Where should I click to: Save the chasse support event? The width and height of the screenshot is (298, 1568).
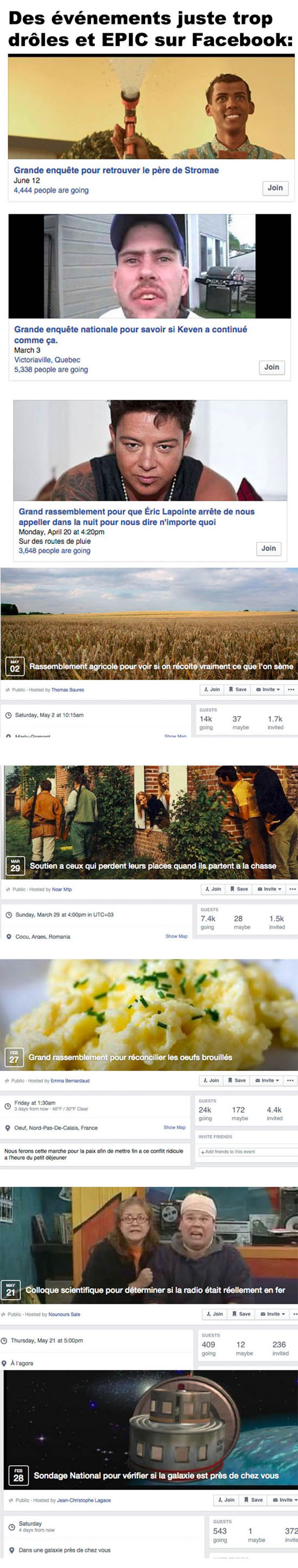coord(239,889)
